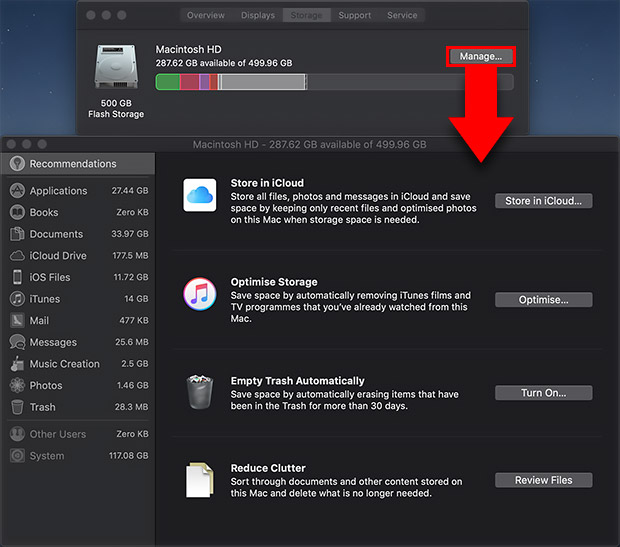
Task: Click the storage window title text
Action: point(310,144)
